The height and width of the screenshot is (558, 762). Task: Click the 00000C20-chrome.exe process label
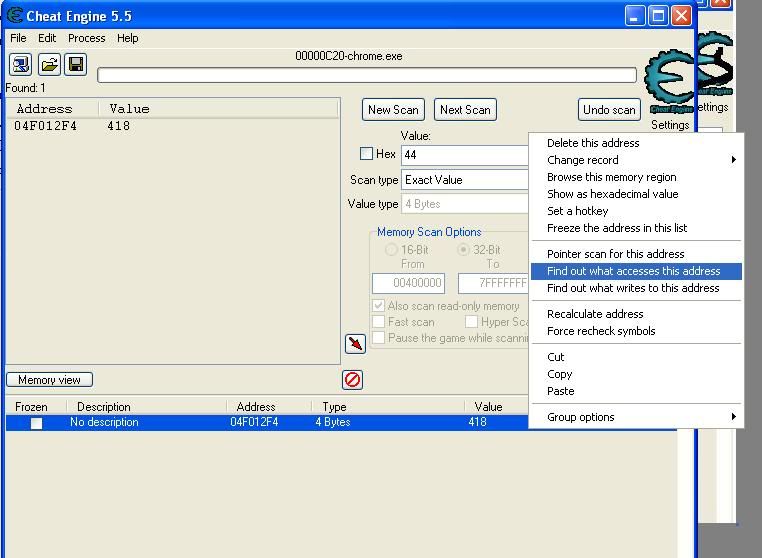coord(348,56)
